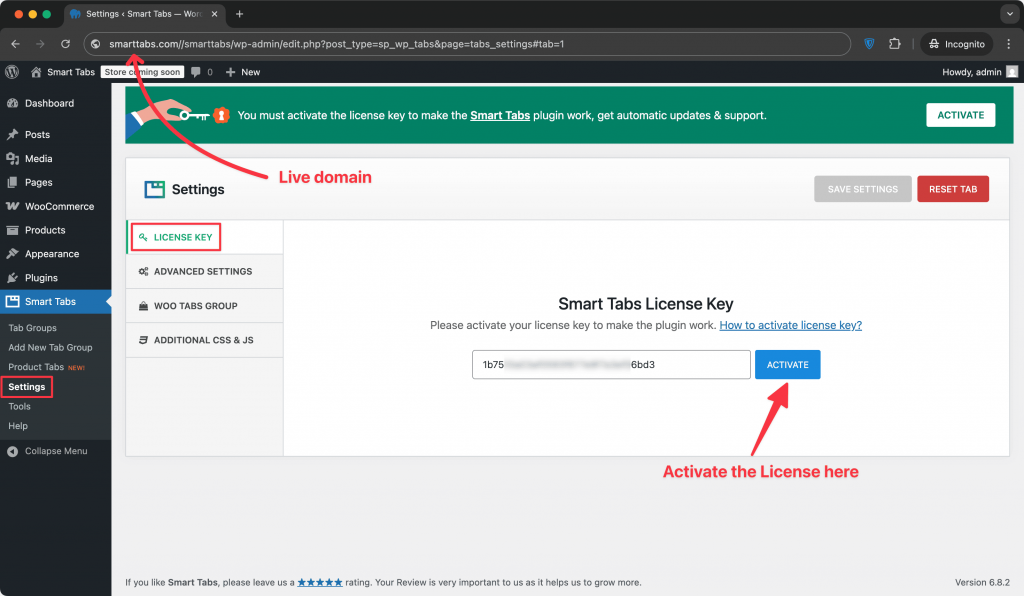Click ACTIVATE in the green banner
This screenshot has height=596, width=1024.
pos(961,115)
